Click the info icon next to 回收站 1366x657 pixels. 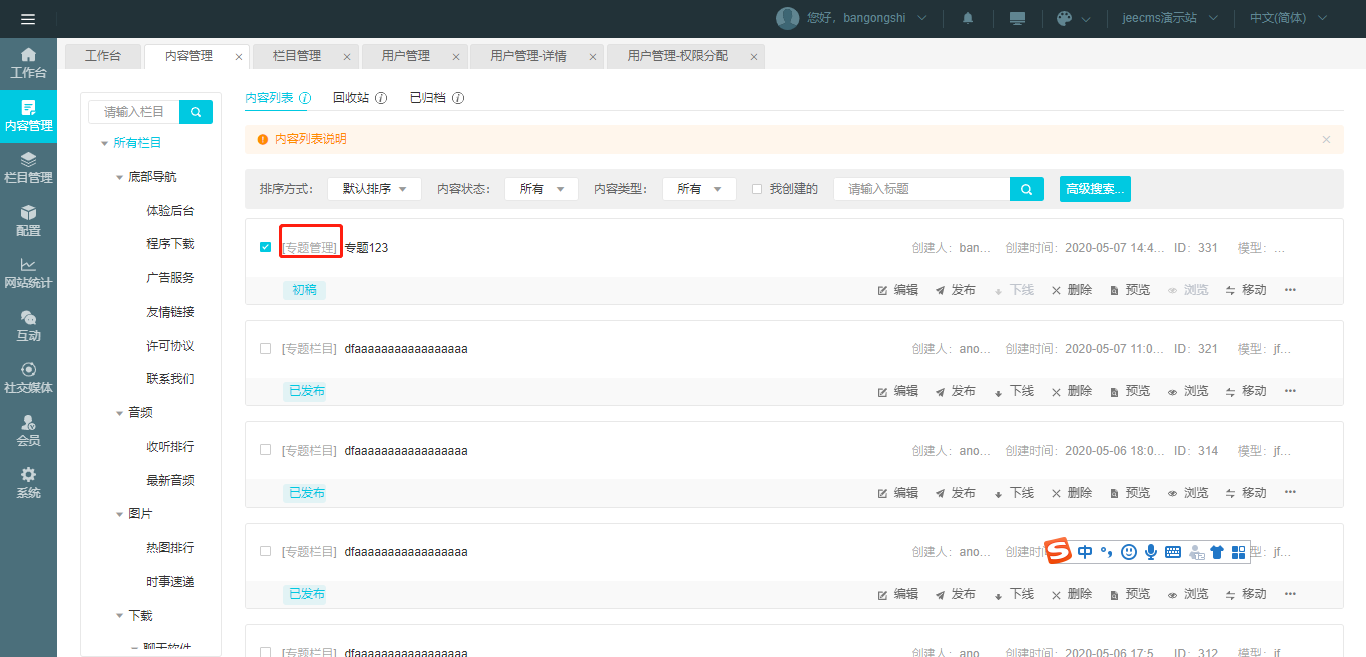(380, 98)
